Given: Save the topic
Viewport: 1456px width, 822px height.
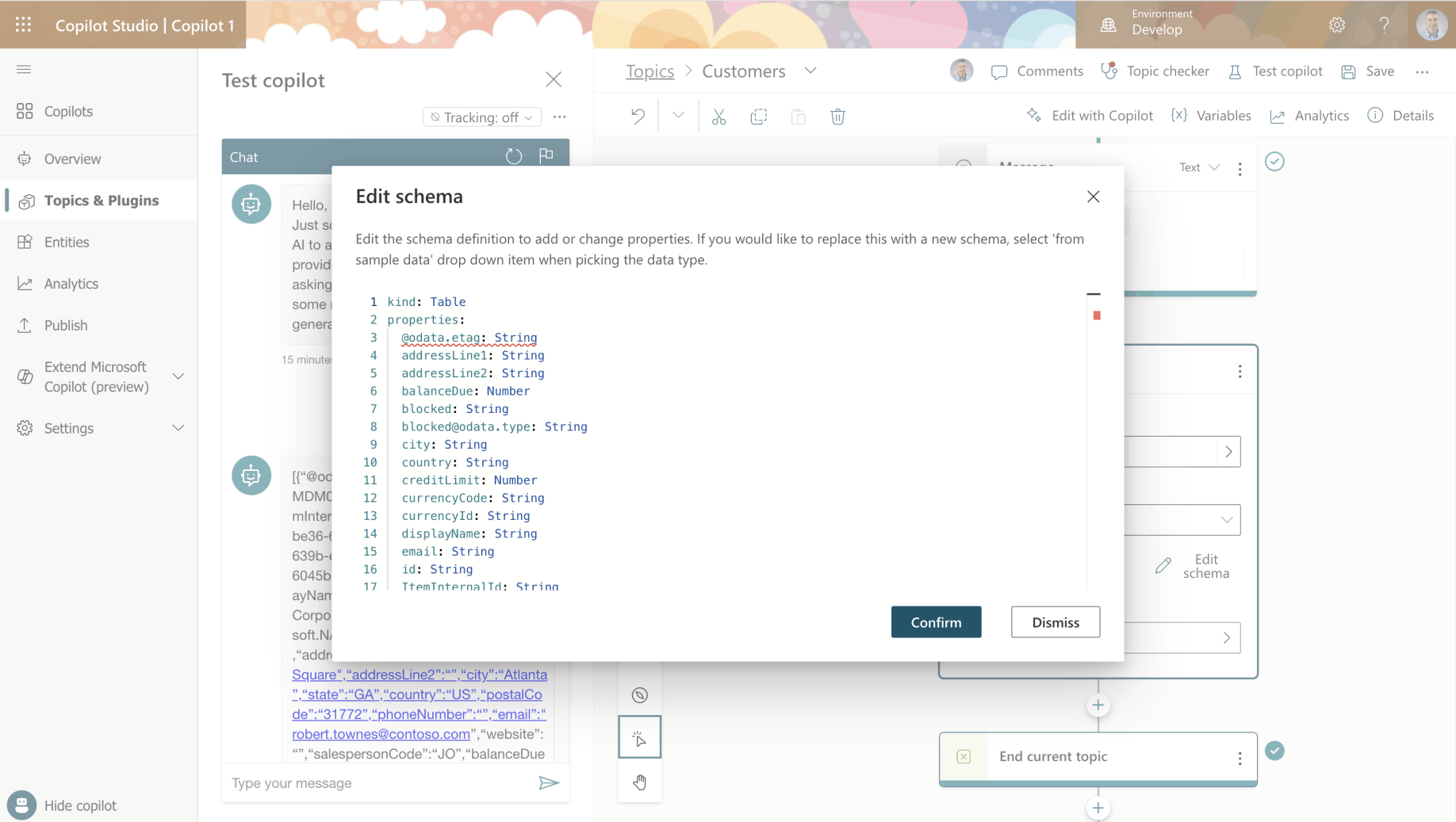Looking at the screenshot, I should pyautogui.click(x=1368, y=71).
